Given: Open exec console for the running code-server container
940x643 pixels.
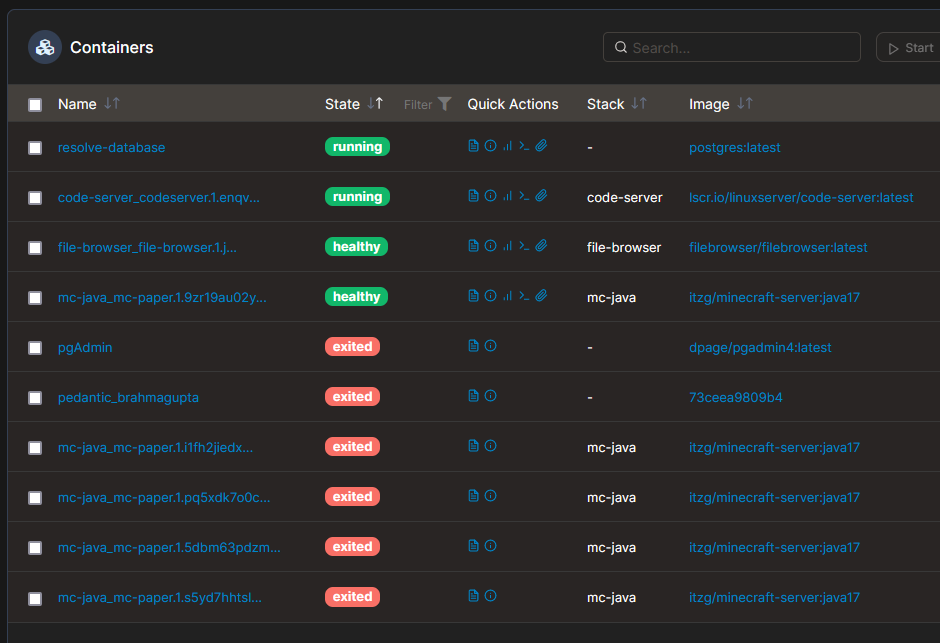Looking at the screenshot, I should (524, 196).
